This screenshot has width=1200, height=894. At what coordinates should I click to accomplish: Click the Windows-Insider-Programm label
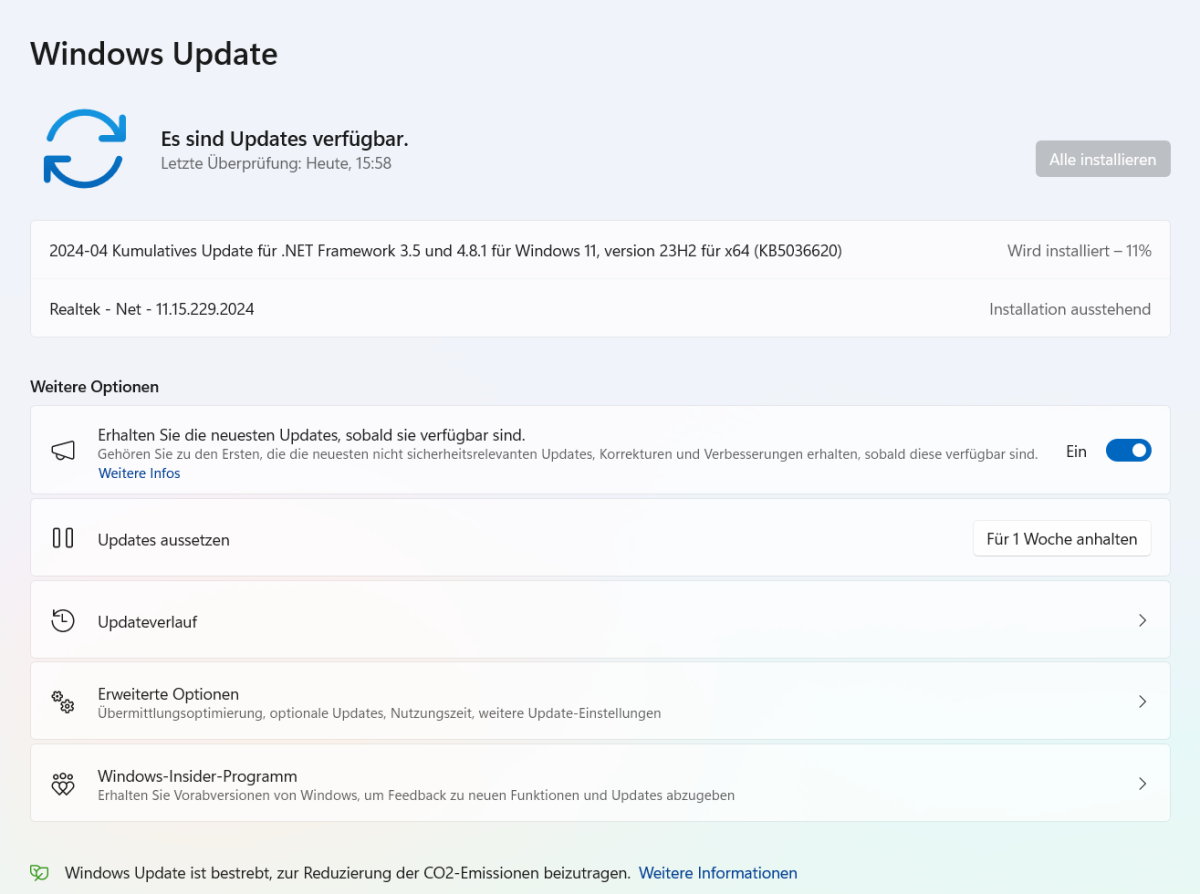(x=197, y=776)
